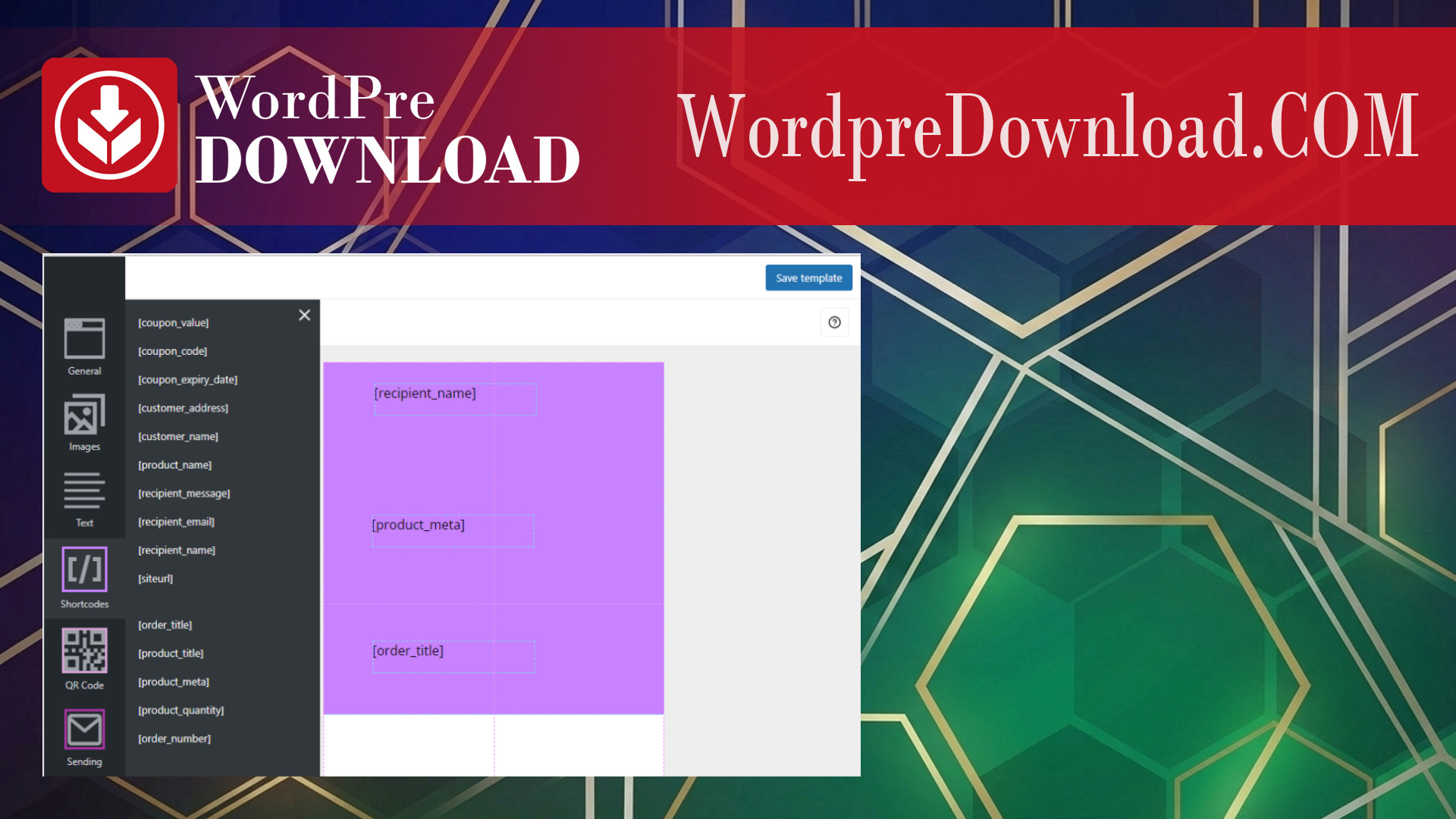Screen dimensions: 1456x819
Task: Select the [recipient_name] box on canvas
Action: pos(455,399)
